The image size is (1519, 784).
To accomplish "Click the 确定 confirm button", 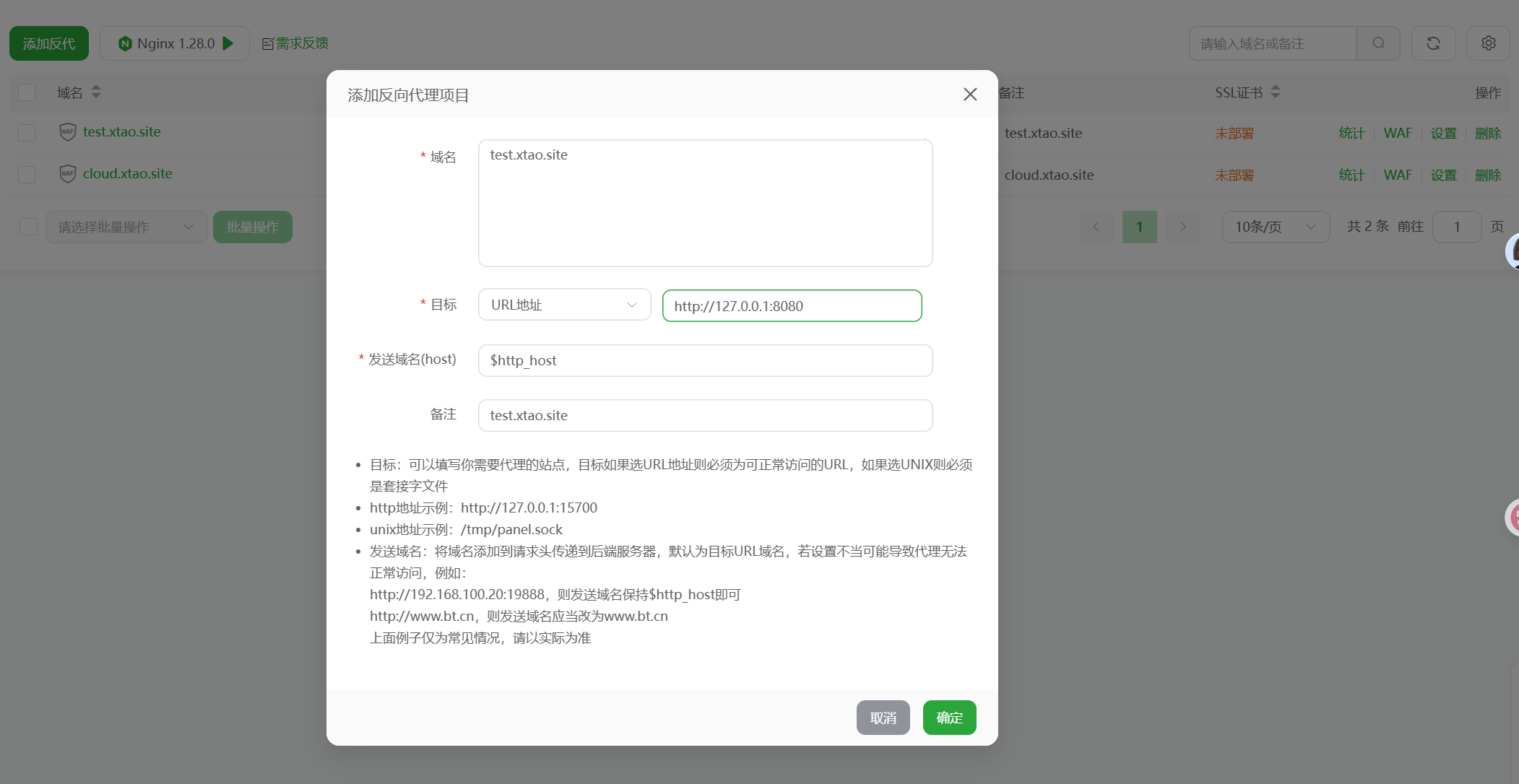I will click(x=949, y=718).
